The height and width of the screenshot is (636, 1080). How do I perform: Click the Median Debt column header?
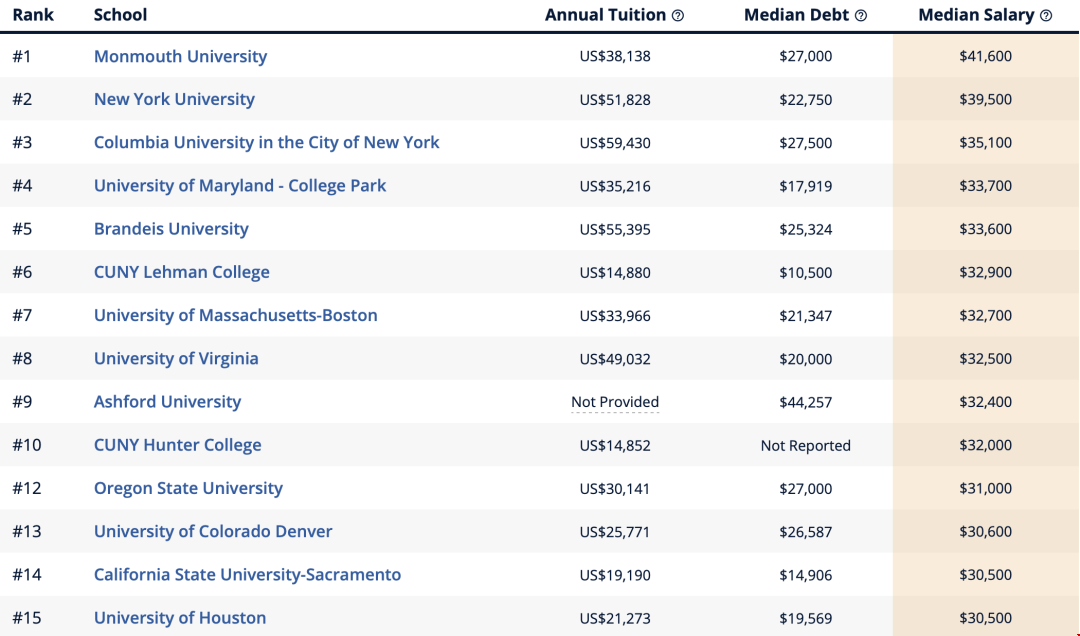tap(796, 15)
